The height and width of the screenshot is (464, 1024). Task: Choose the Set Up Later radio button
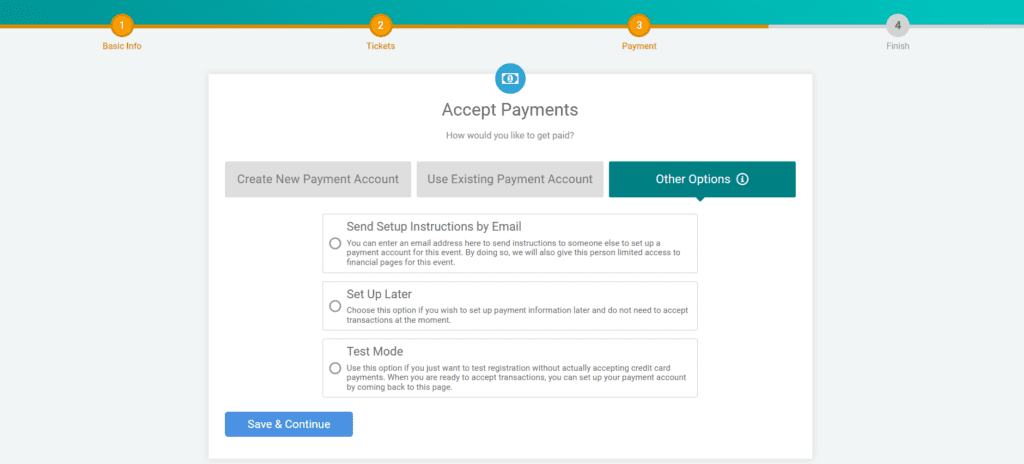click(x=335, y=306)
